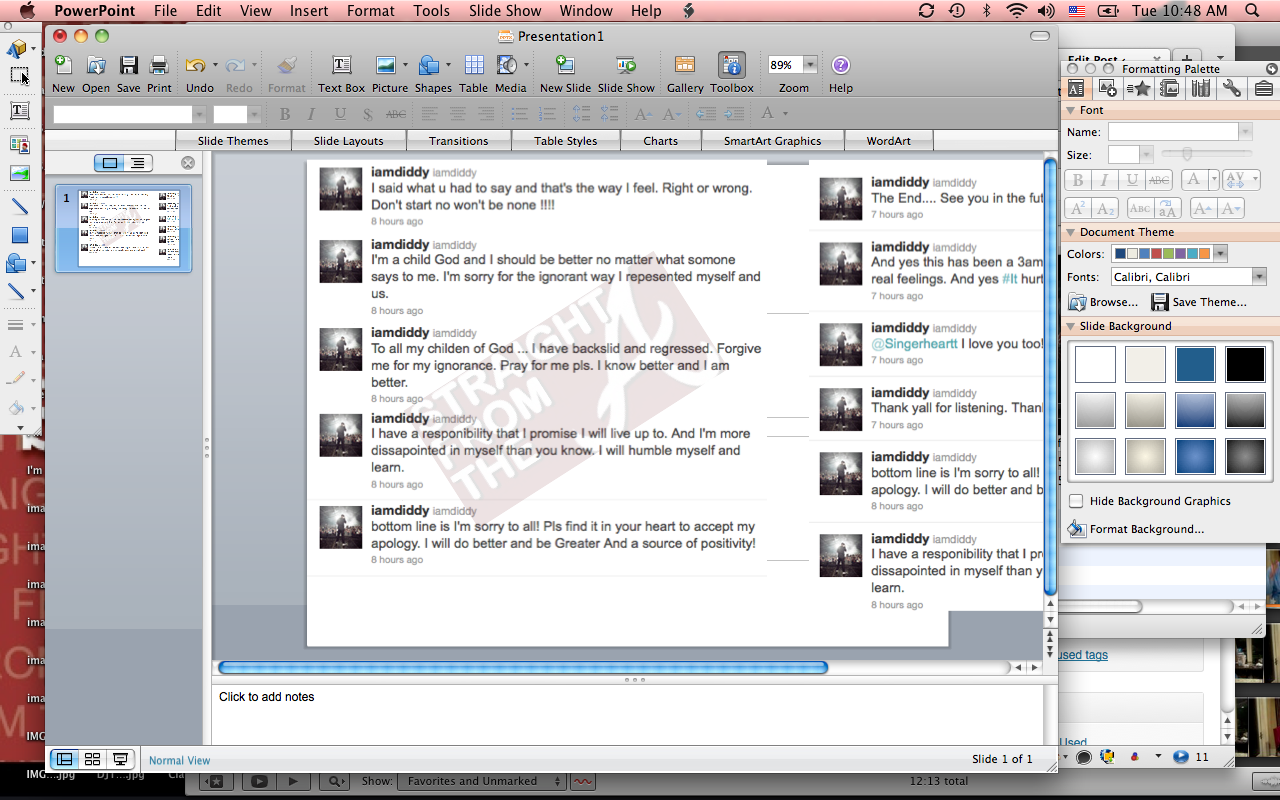The width and height of the screenshot is (1280, 800).
Task: Collapse the Slide Background section
Action: click(1071, 326)
